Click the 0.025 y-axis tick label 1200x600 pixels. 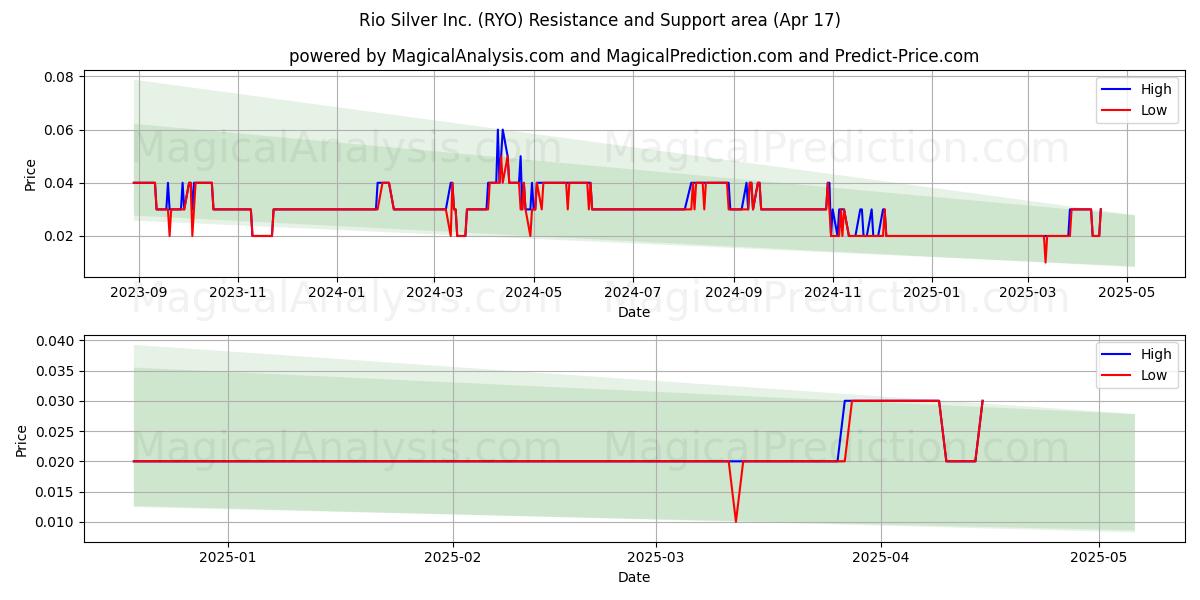click(56, 431)
